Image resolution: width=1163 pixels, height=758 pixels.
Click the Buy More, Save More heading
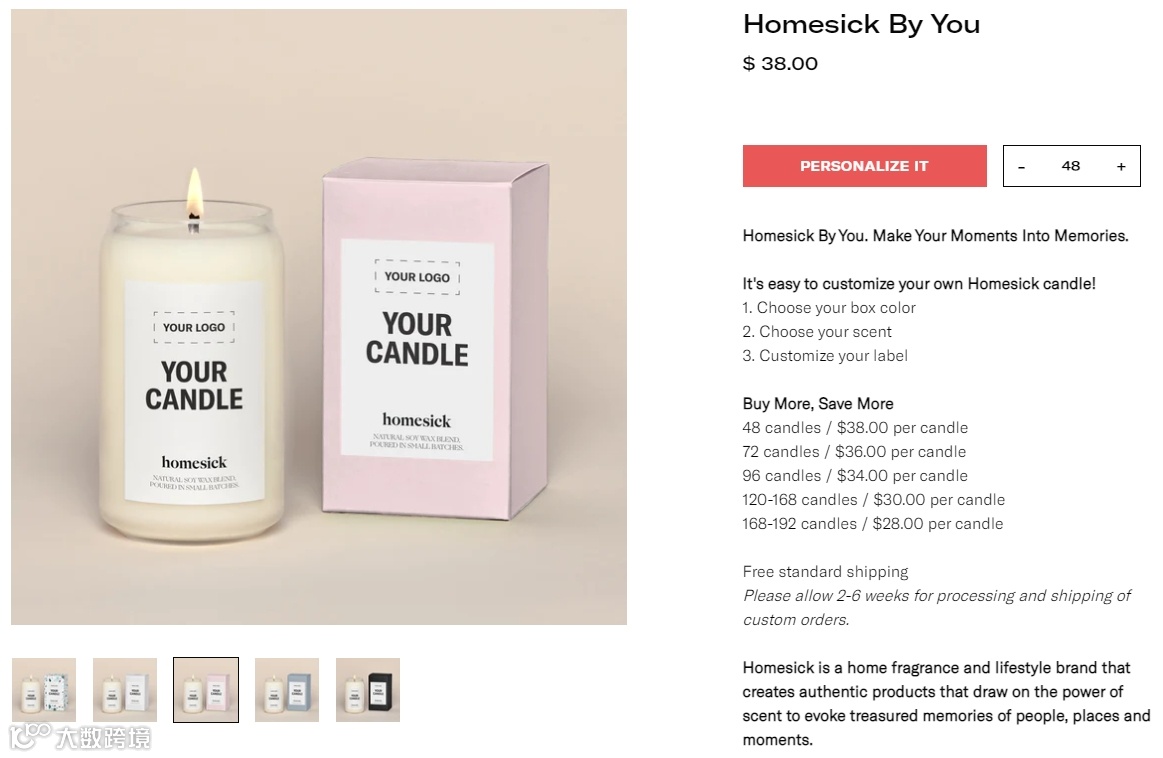click(x=818, y=403)
